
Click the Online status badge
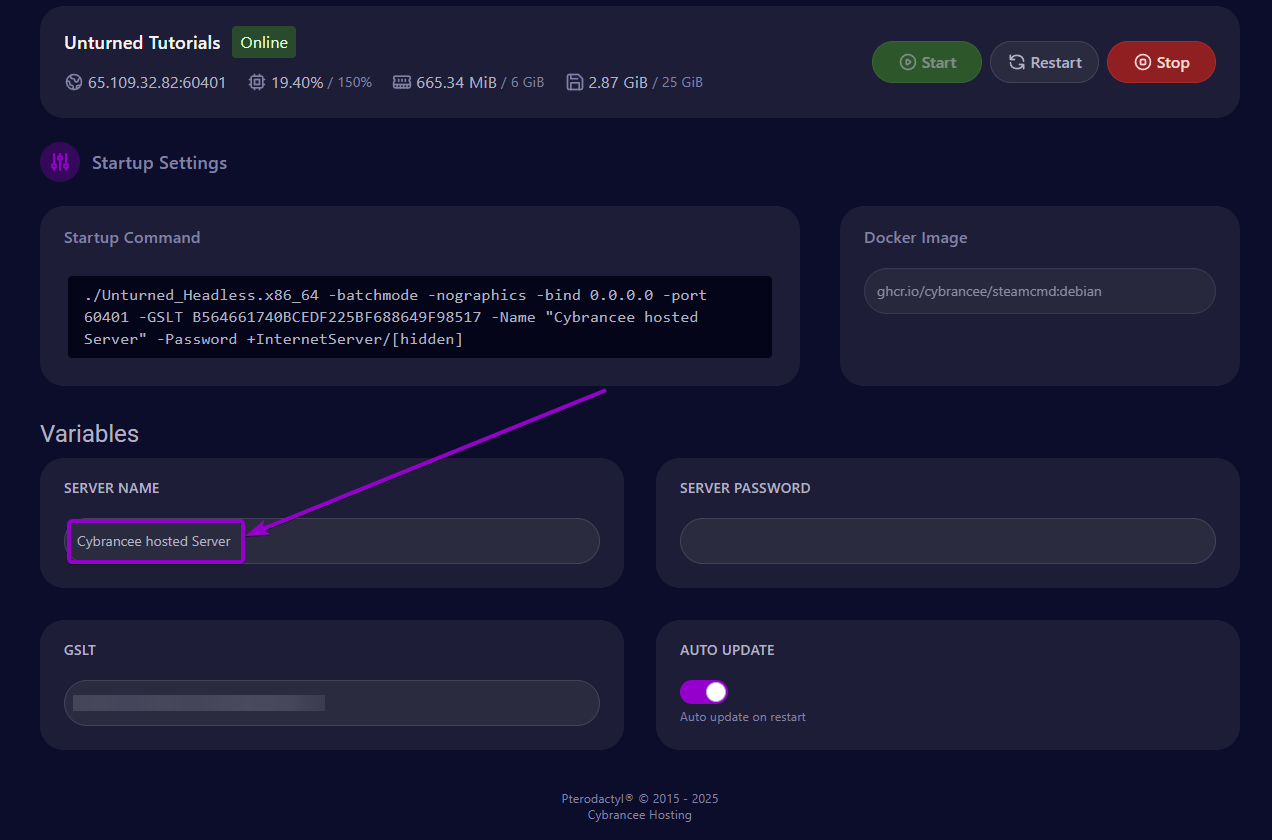(264, 43)
